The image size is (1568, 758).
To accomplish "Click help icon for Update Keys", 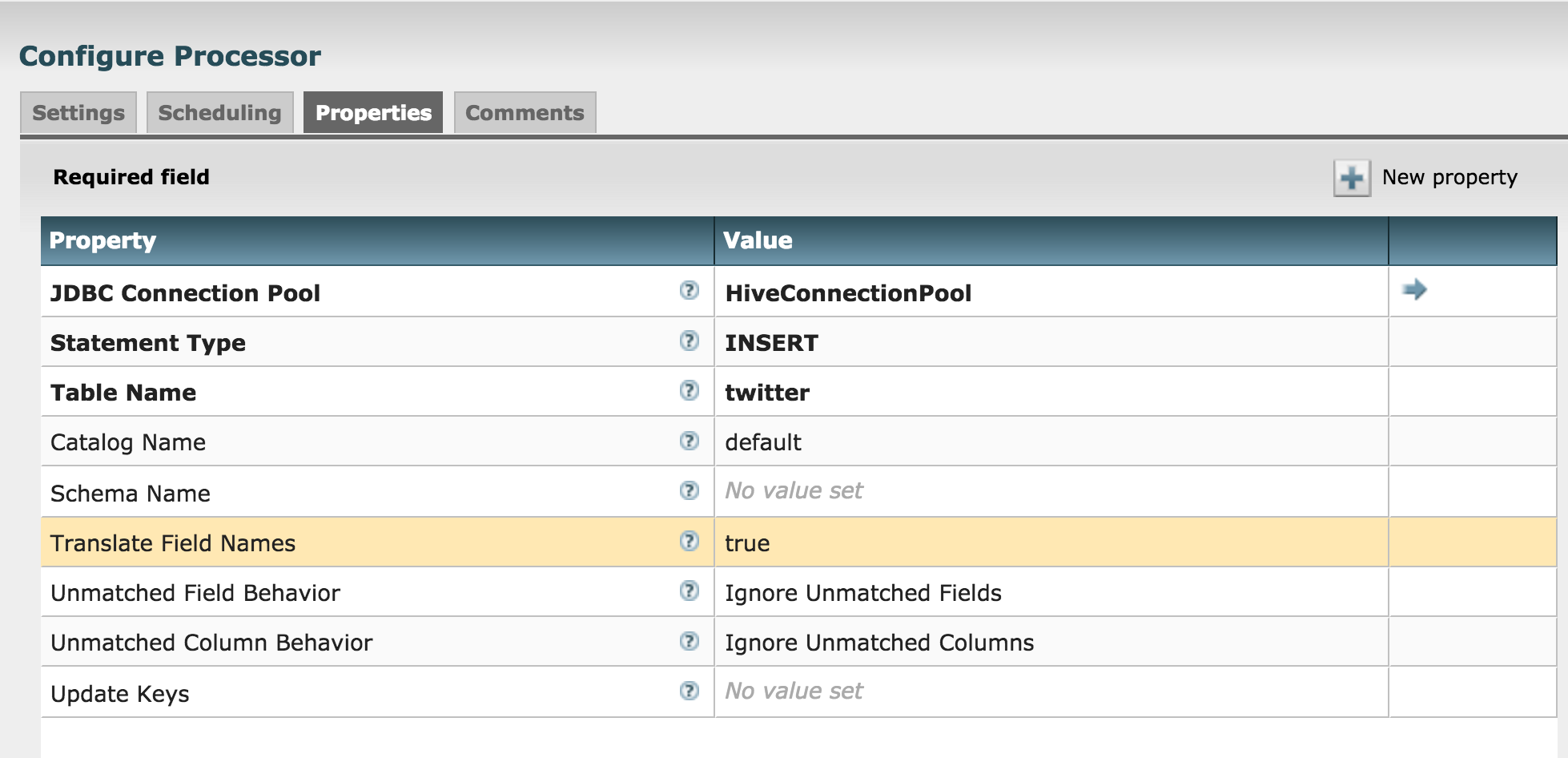I will 689,691.
